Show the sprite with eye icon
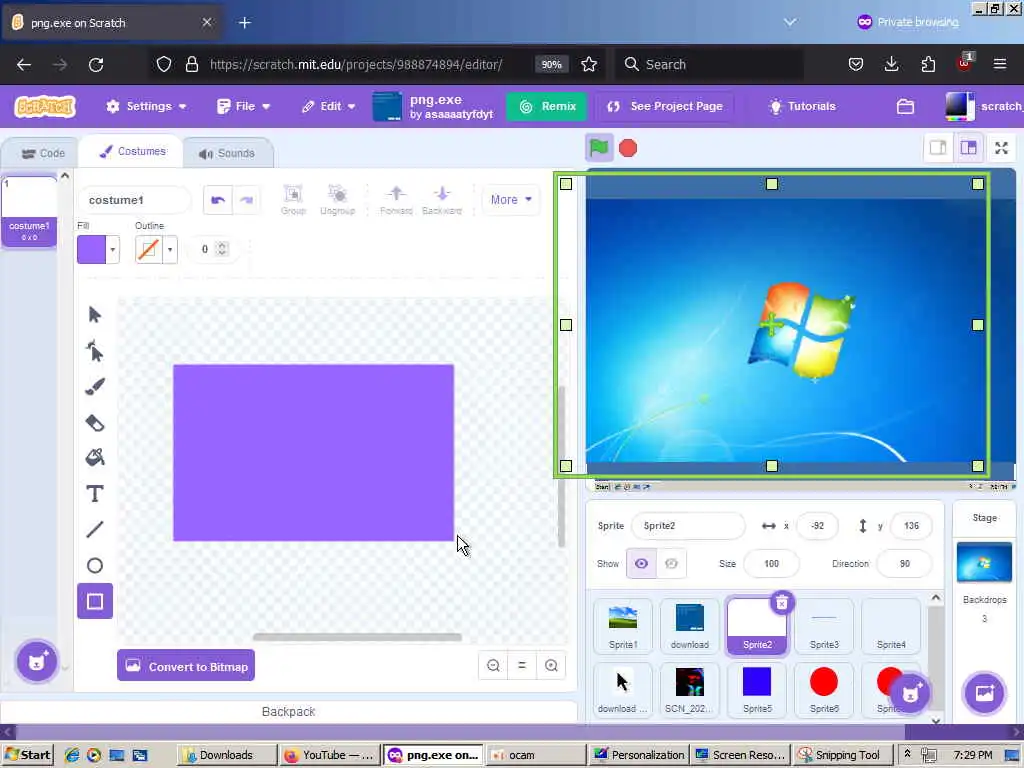 pos(641,564)
